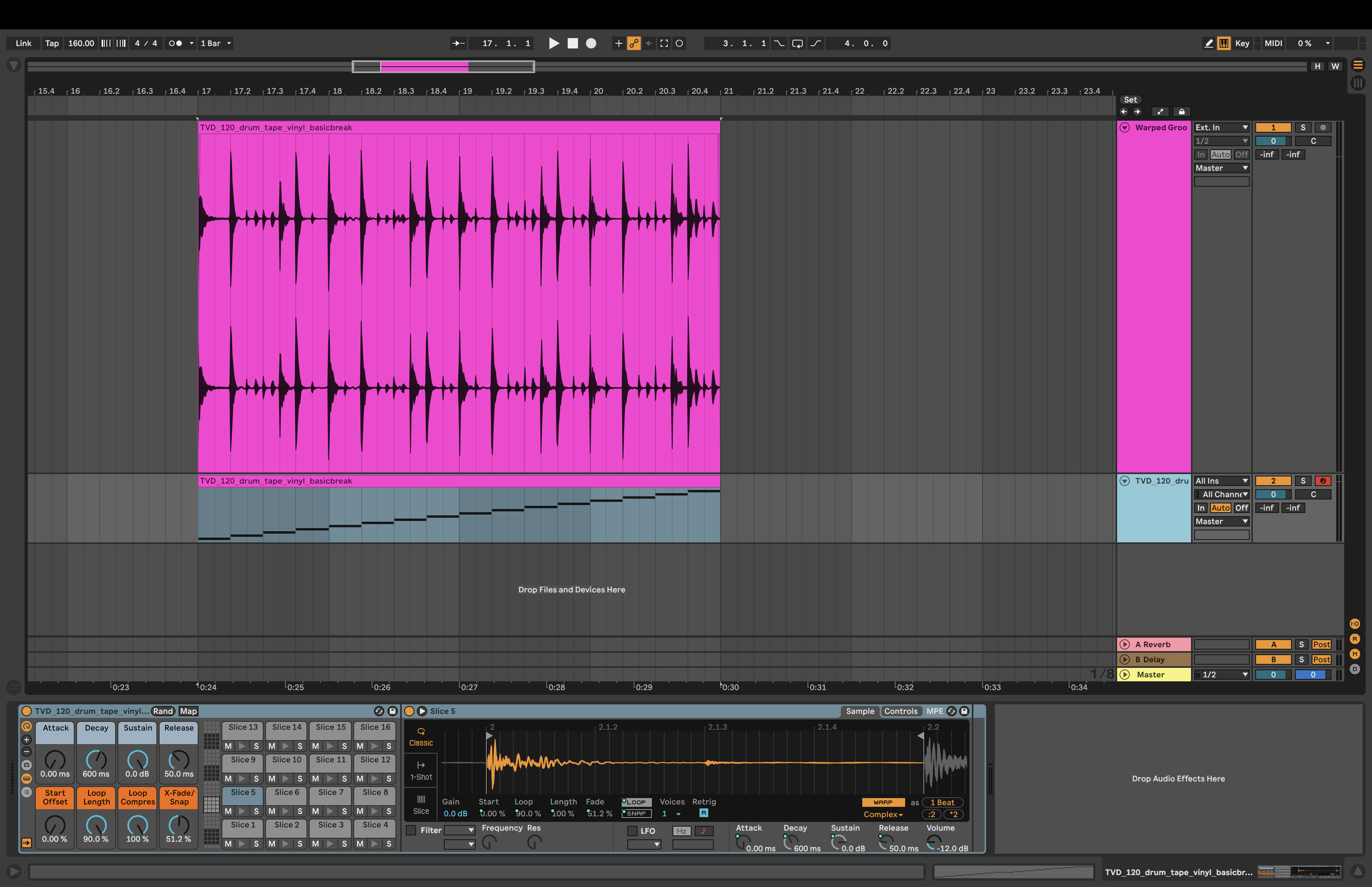Screen dimensions: 1372x887
Task: Click the Tap tempo button
Action: click(x=52, y=43)
